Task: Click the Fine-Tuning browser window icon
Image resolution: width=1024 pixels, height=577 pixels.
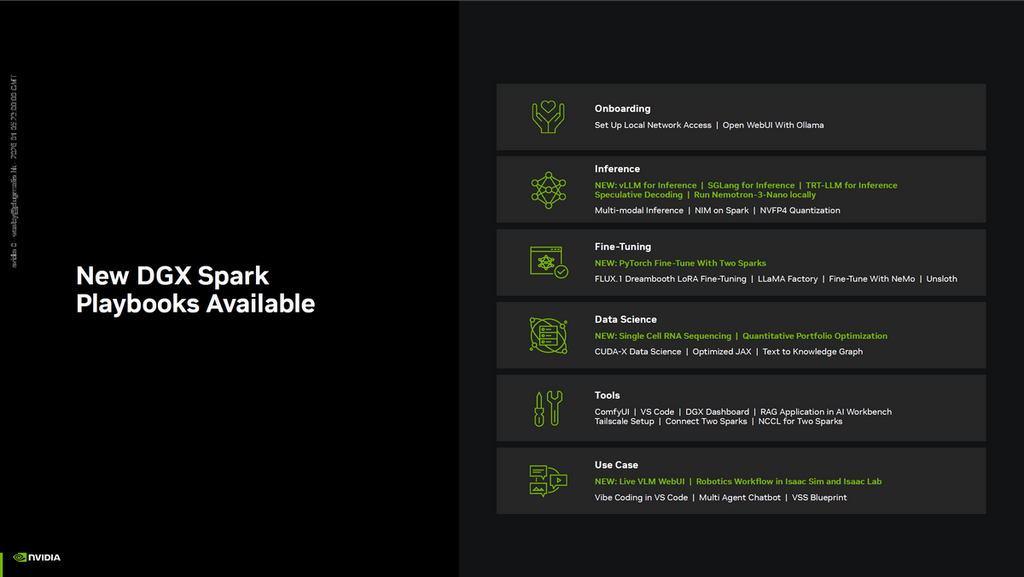Action: coord(548,262)
